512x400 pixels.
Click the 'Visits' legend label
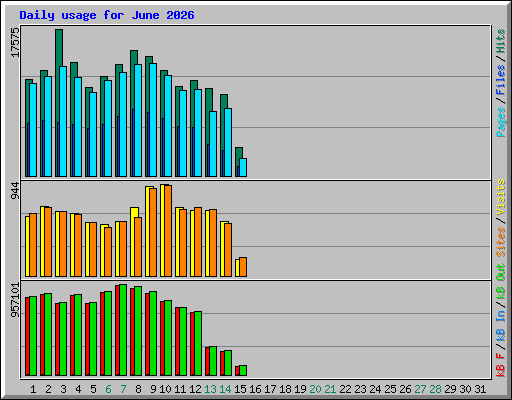pyautogui.click(x=500, y=197)
